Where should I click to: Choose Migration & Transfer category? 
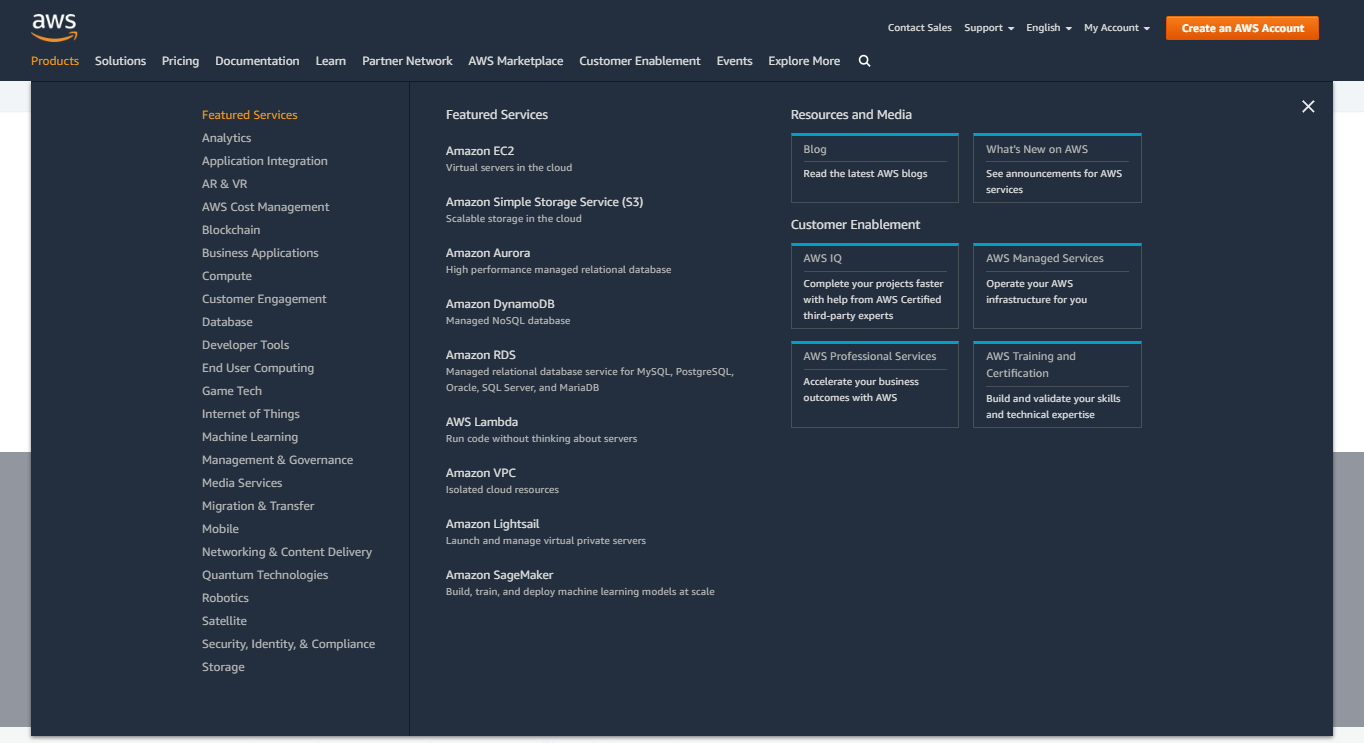[x=258, y=506]
